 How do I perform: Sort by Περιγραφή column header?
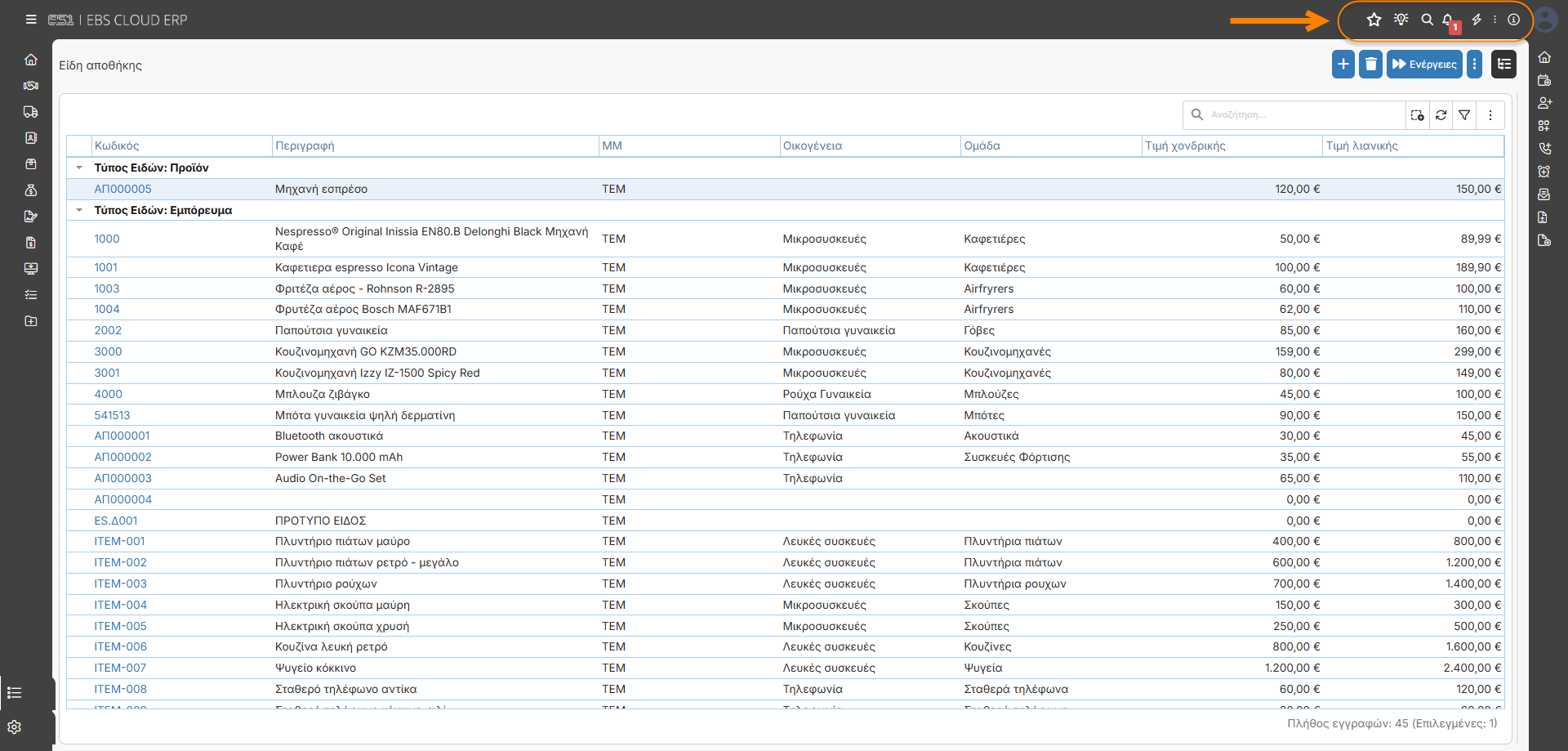click(x=435, y=146)
